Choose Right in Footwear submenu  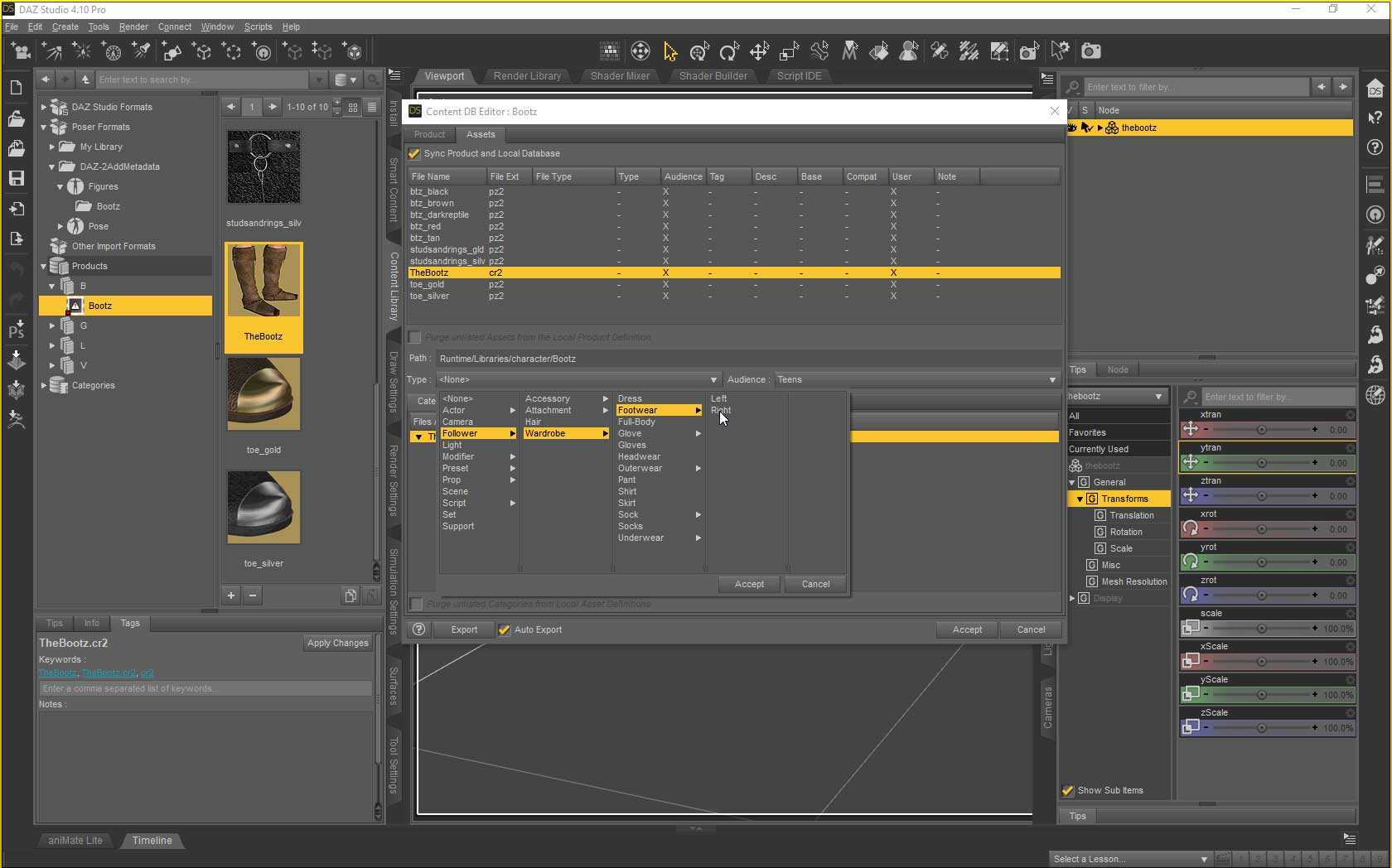click(x=721, y=410)
